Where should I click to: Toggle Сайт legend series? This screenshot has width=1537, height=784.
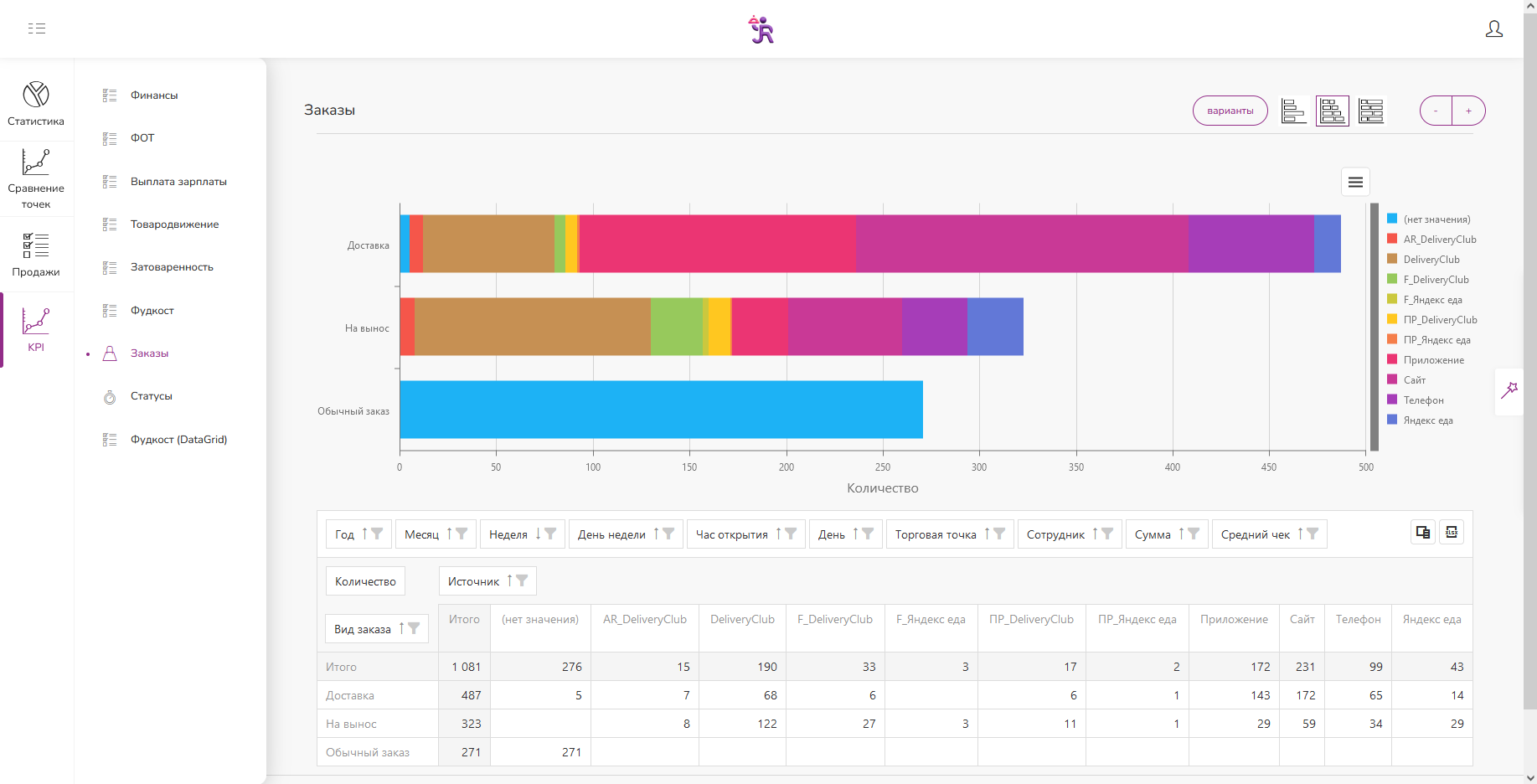point(1406,380)
